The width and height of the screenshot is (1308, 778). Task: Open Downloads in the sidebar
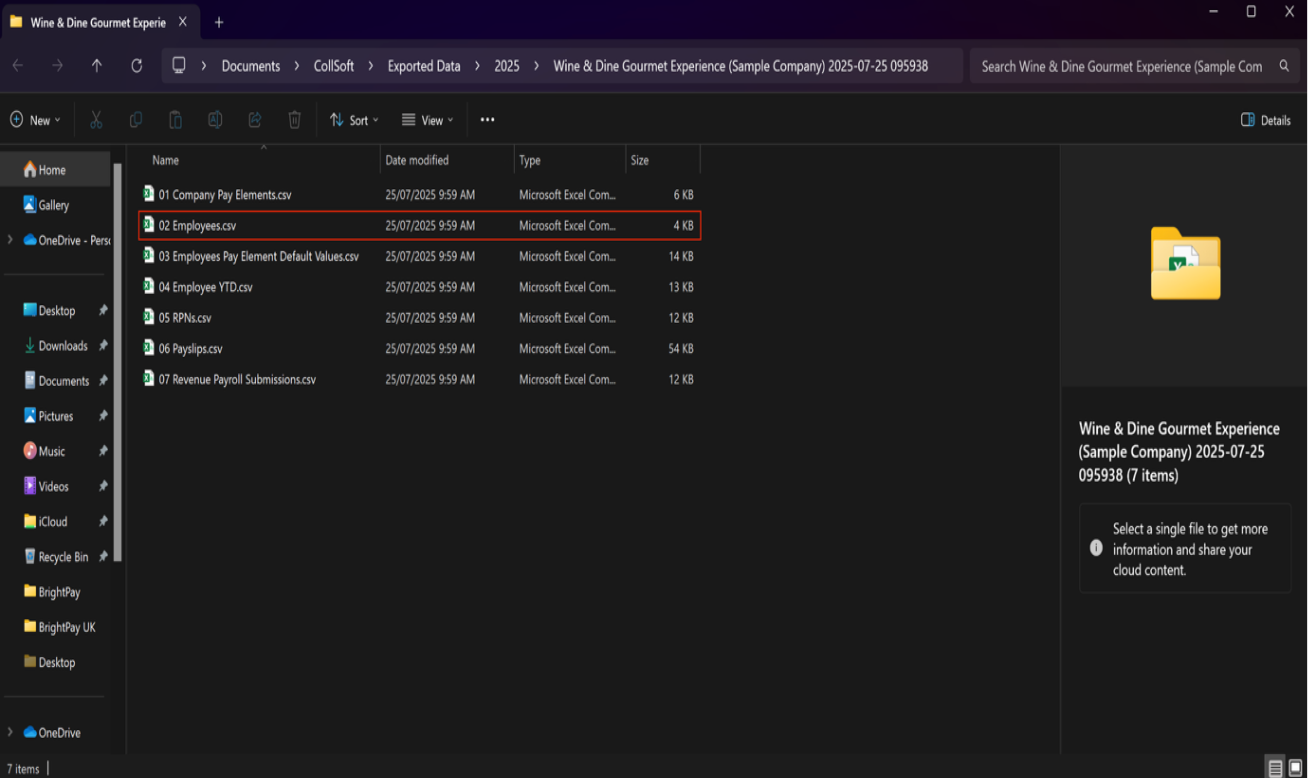pos(56,346)
